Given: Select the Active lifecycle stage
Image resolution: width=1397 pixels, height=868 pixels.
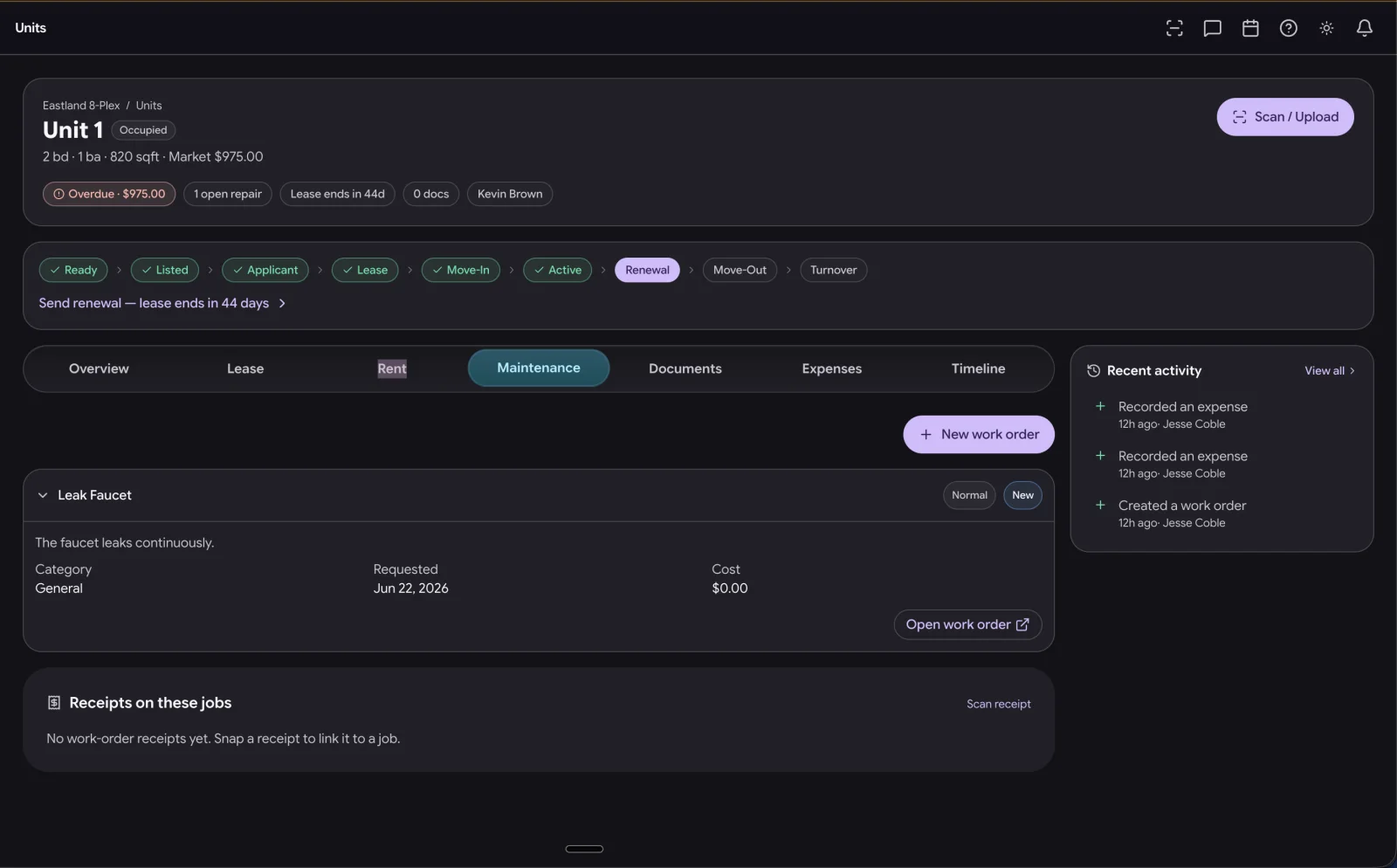Looking at the screenshot, I should coord(557,270).
